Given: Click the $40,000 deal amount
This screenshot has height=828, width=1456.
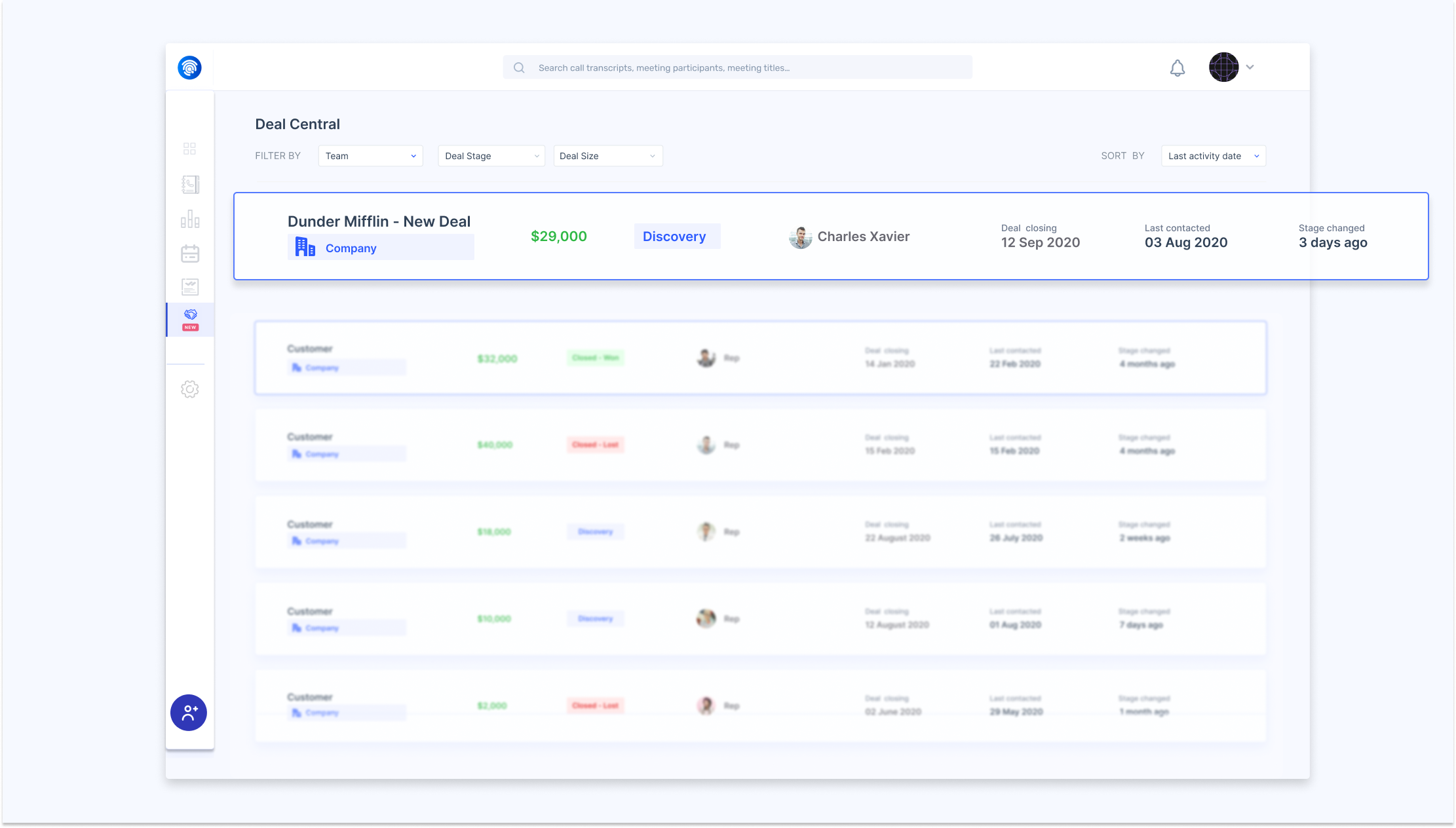Looking at the screenshot, I should click(495, 445).
